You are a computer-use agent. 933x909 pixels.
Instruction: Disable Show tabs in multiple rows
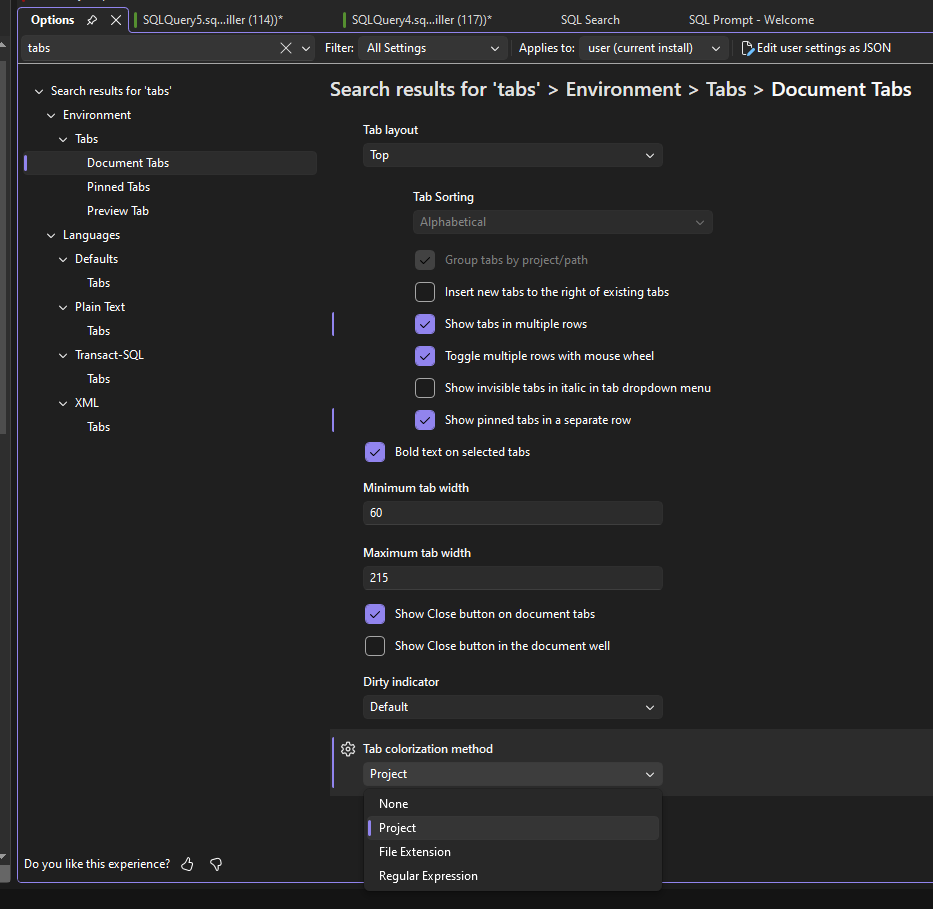tap(425, 324)
